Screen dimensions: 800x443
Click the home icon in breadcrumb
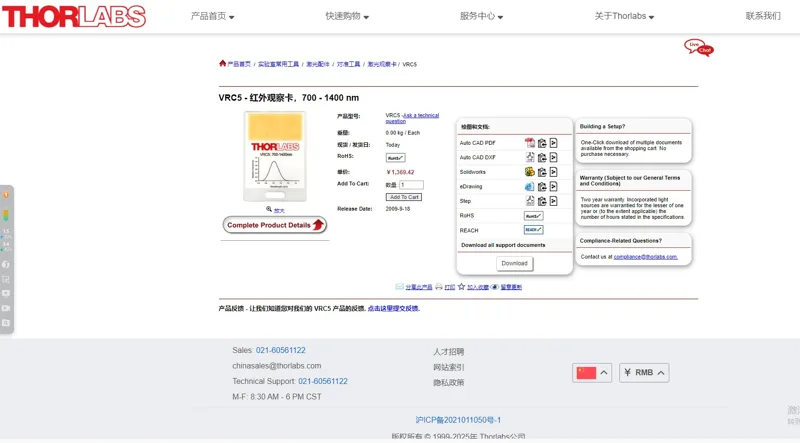[x=222, y=63]
